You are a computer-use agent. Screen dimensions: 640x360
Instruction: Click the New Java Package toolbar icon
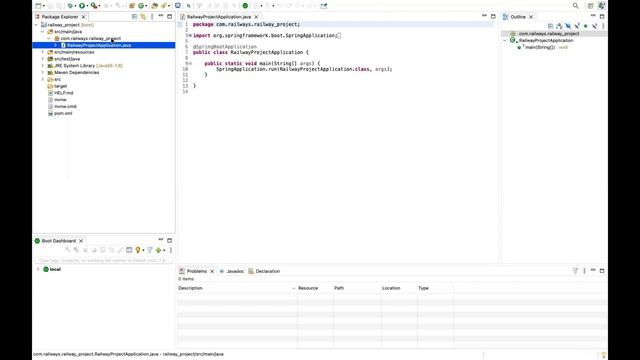[131, 6]
